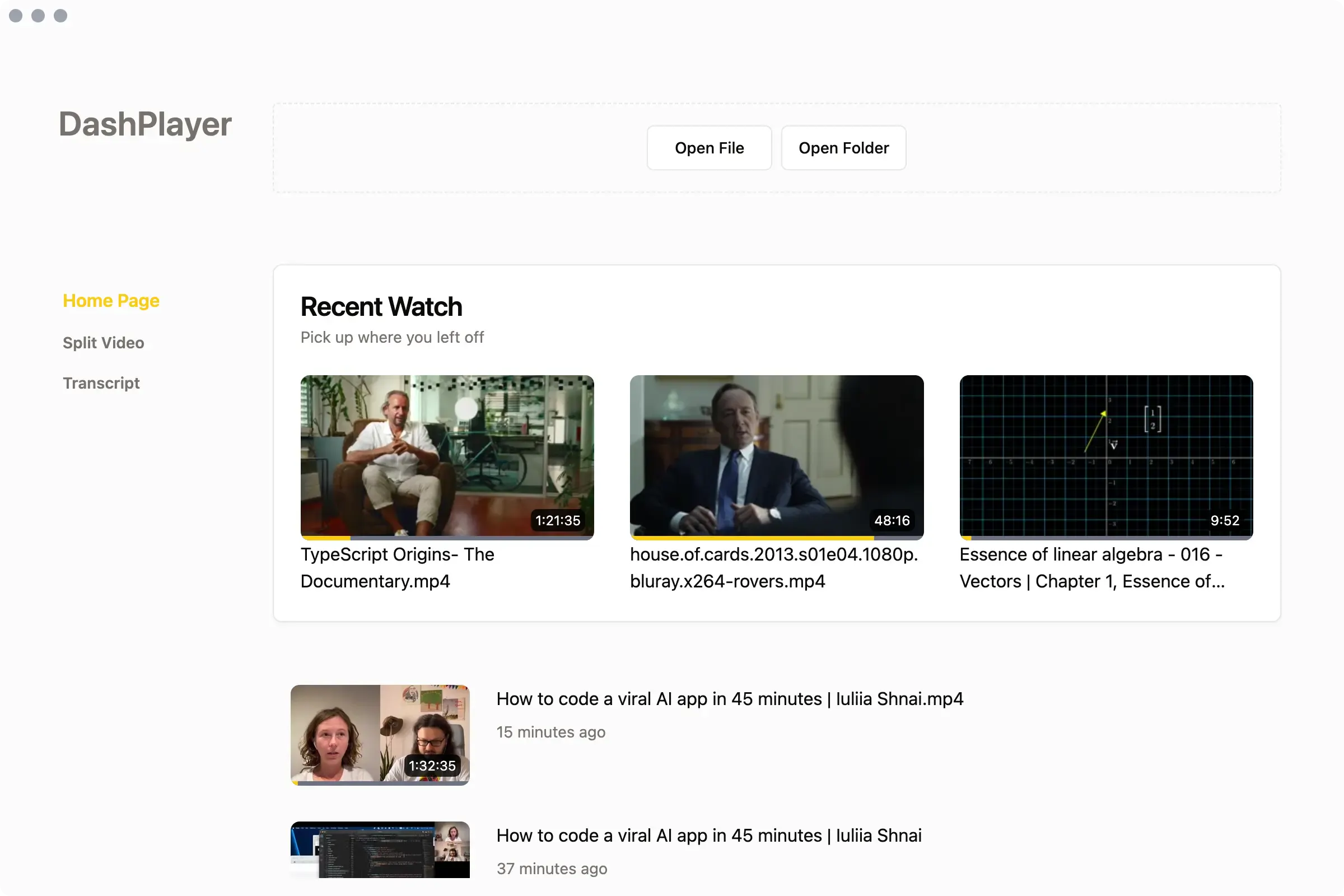Screen dimensions: 1344x896
Task: Open the Split Video section
Action: [x=104, y=342]
